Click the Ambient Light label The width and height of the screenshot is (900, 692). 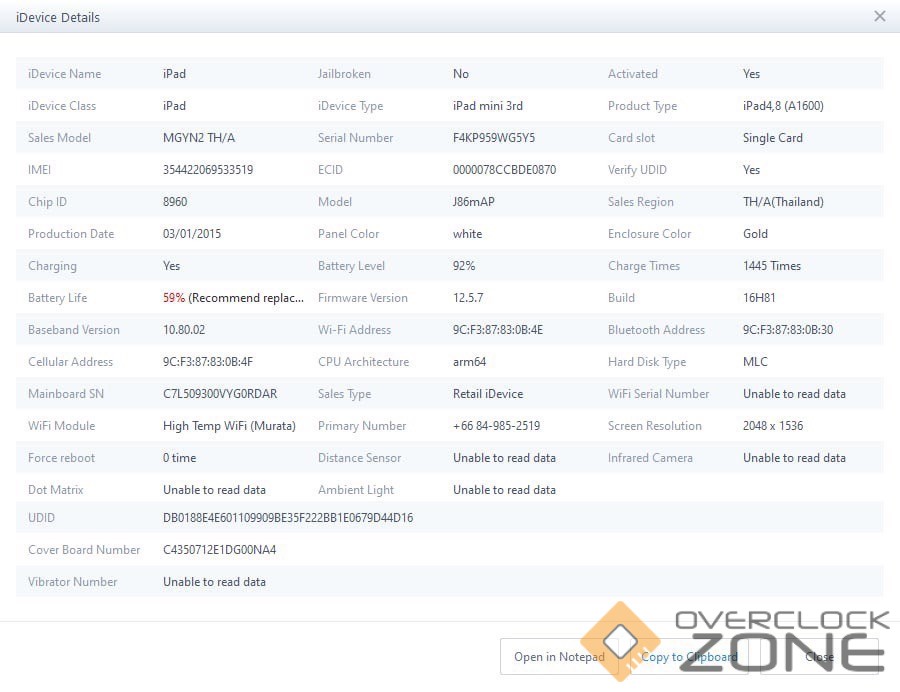pos(356,490)
